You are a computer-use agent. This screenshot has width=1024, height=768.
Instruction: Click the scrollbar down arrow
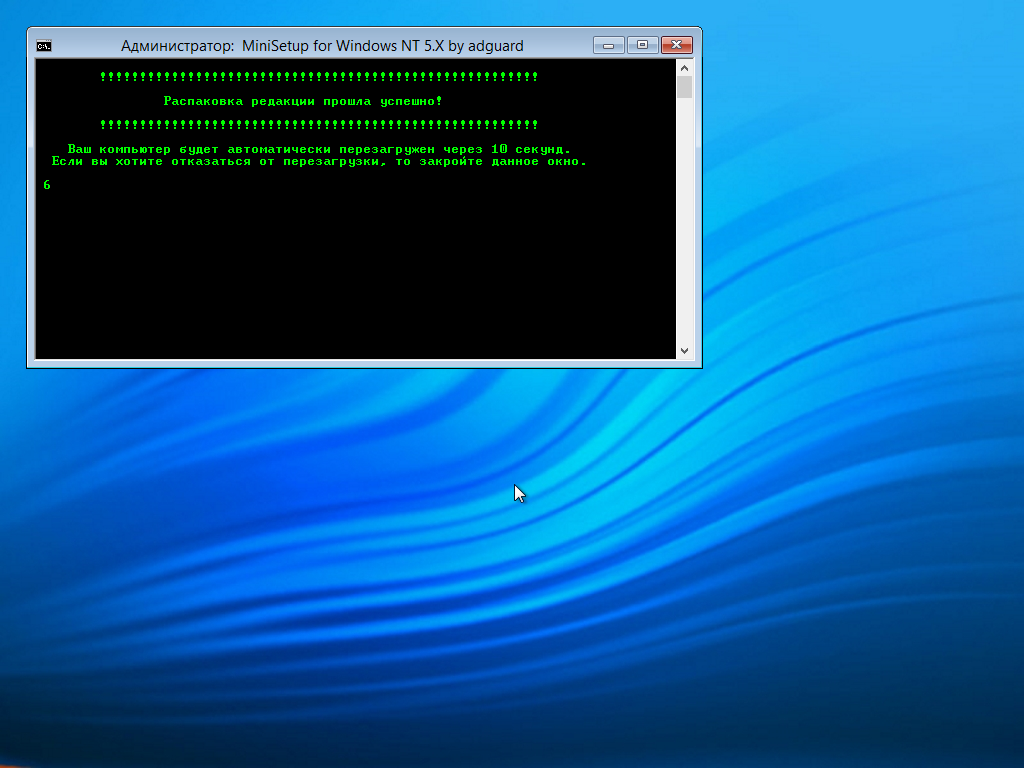[684, 351]
